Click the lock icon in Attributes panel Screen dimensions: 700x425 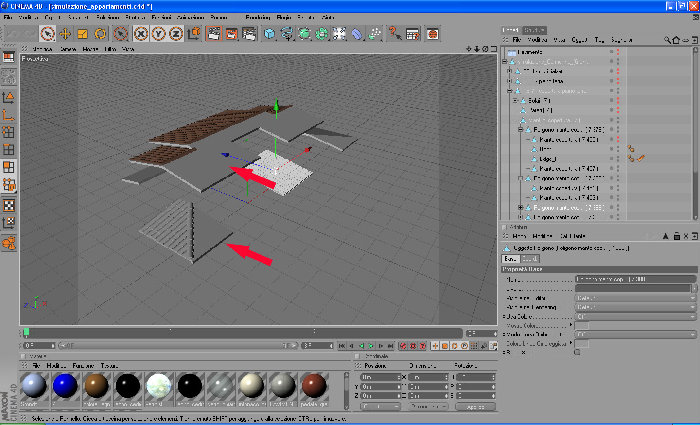tap(677, 236)
